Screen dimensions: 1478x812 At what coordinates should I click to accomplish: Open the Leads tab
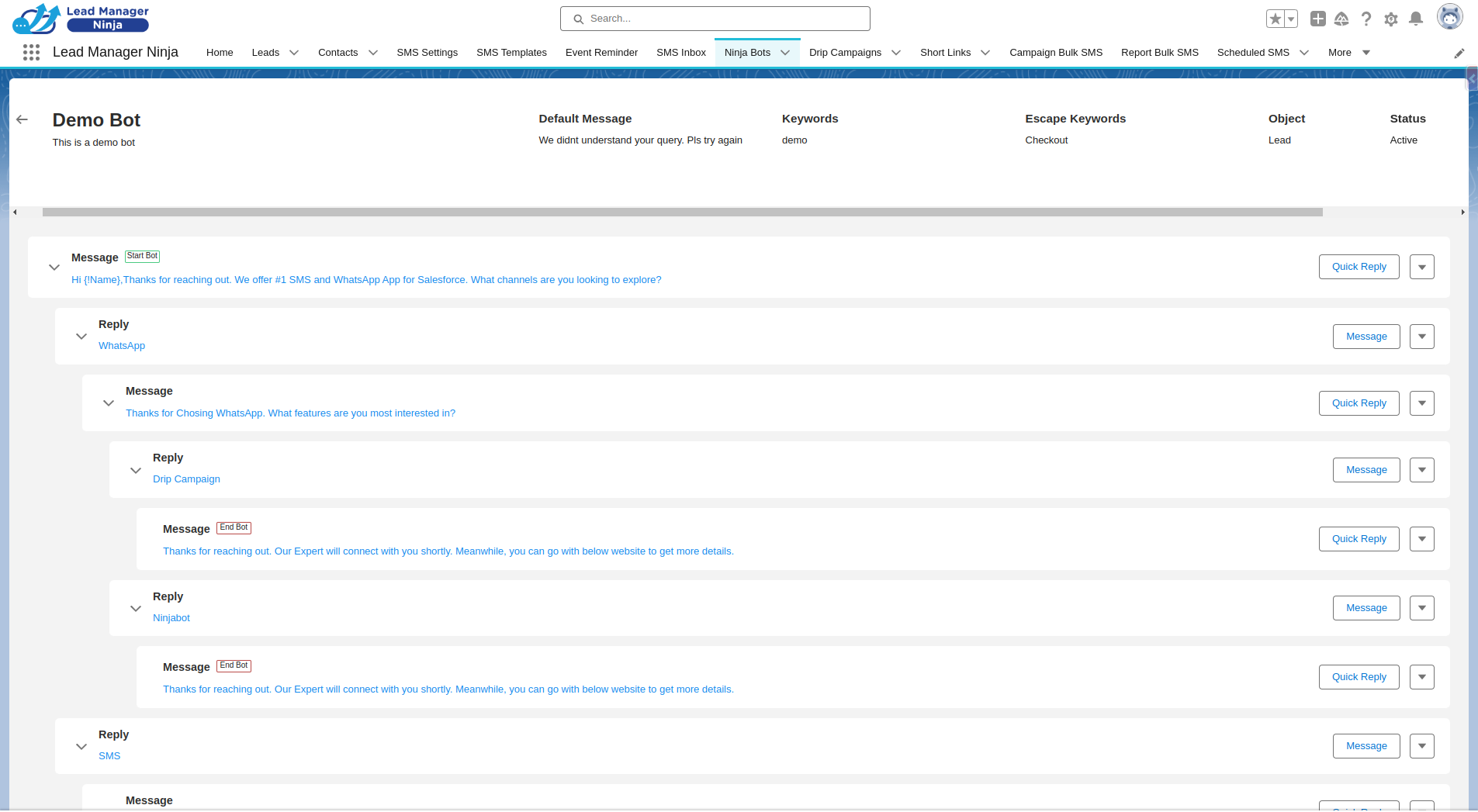pos(265,53)
